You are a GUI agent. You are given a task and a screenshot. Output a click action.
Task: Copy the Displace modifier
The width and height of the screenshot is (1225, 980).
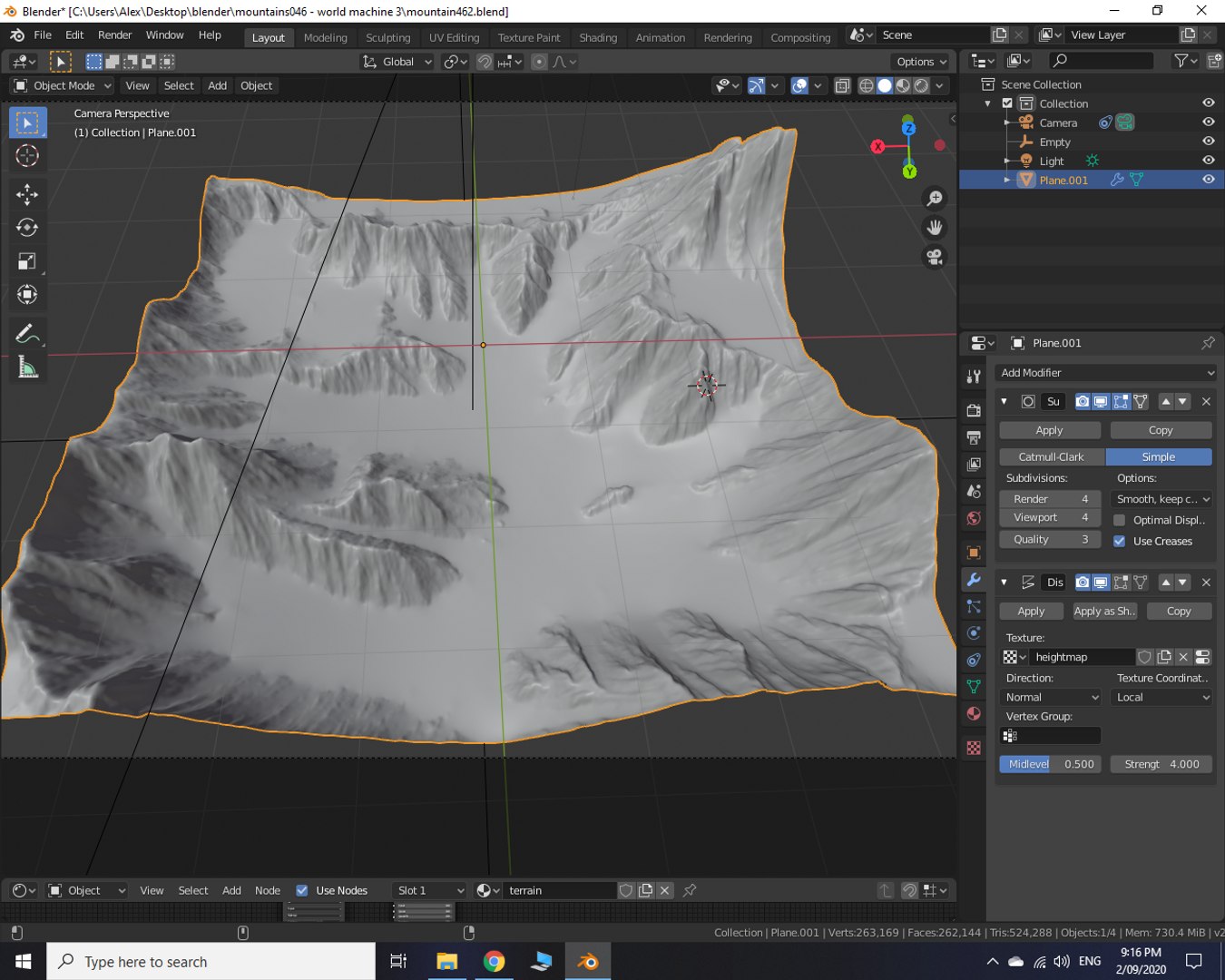(x=1179, y=611)
